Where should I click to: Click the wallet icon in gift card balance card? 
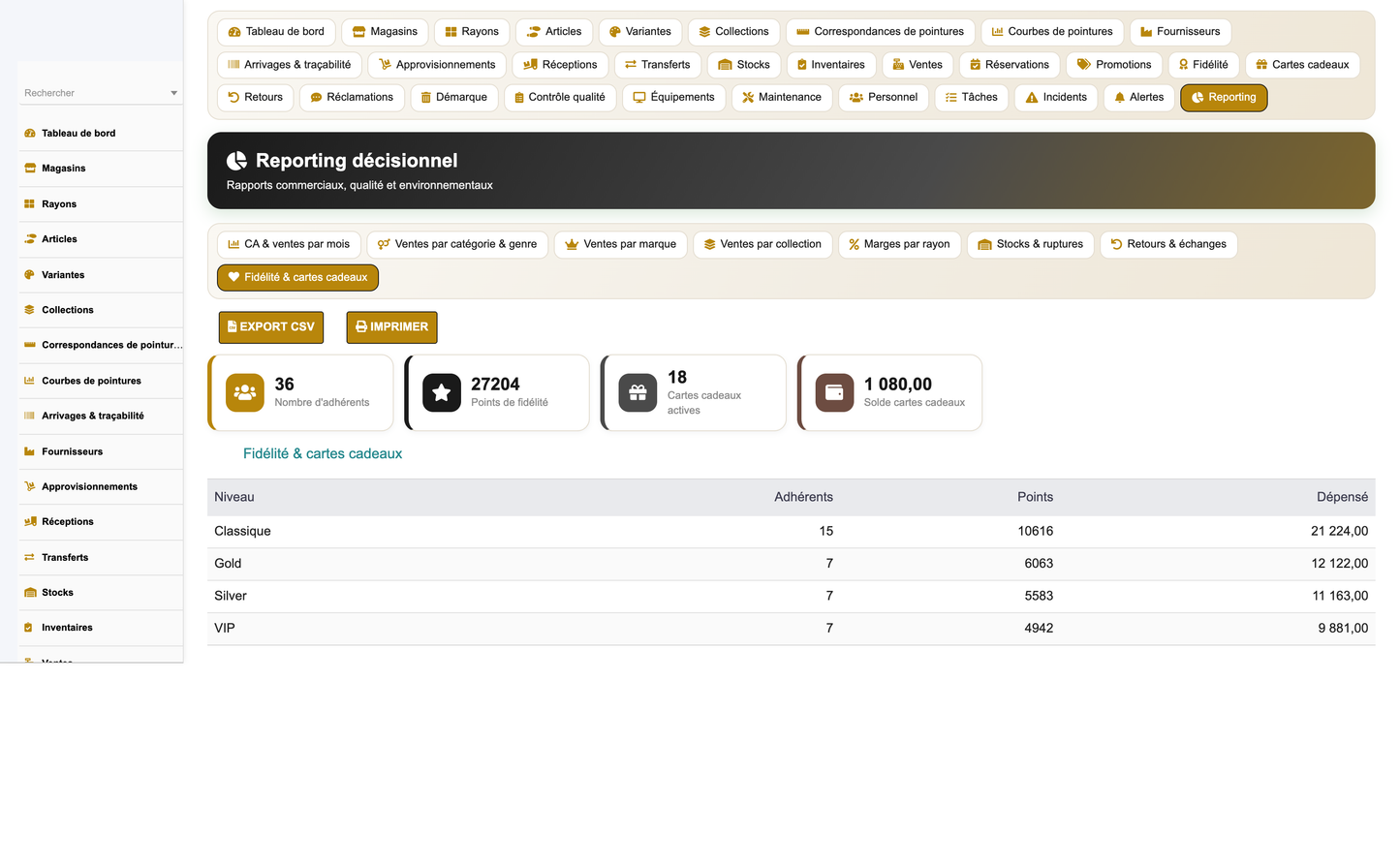[834, 392]
